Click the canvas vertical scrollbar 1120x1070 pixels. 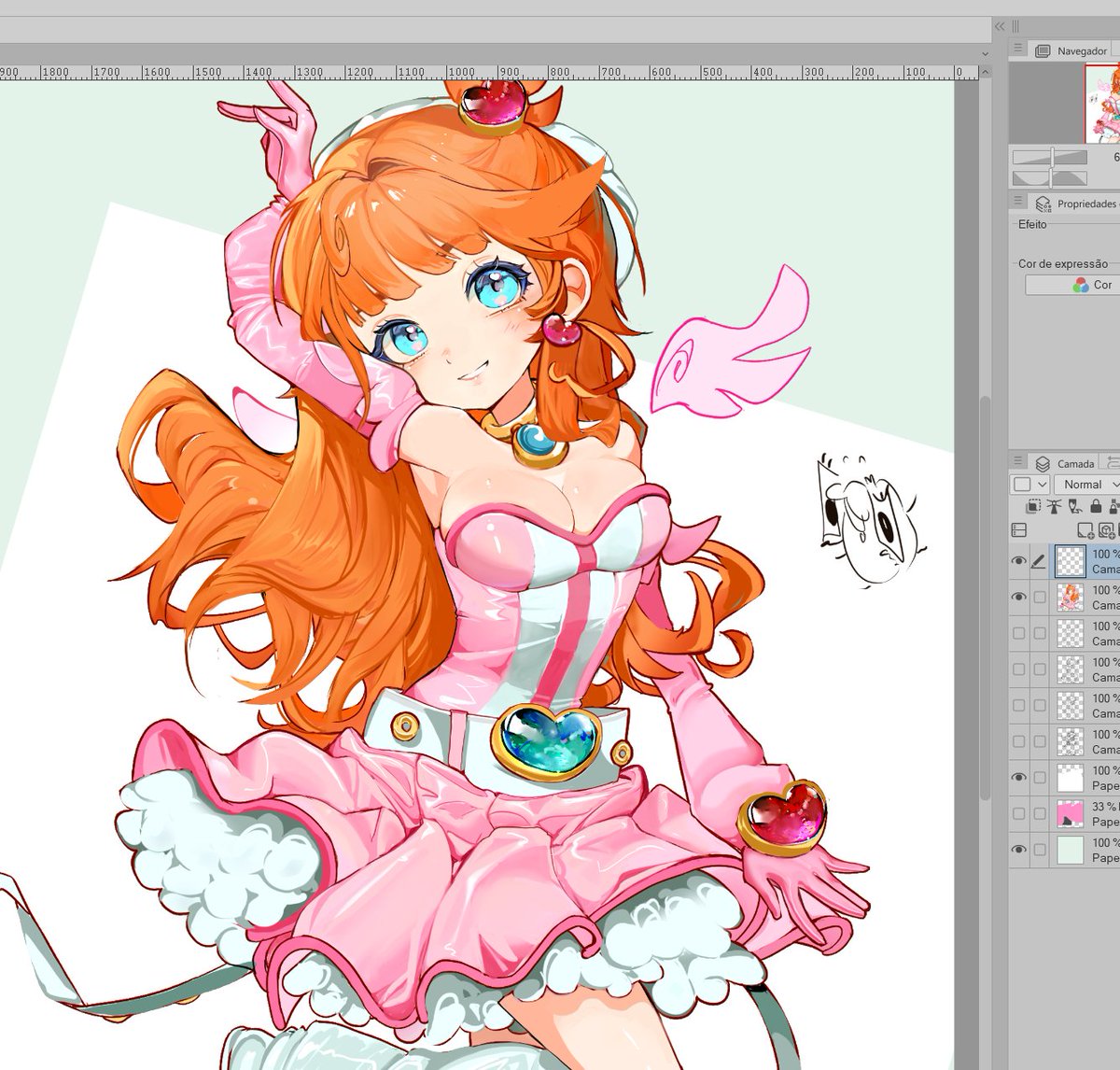point(985,598)
